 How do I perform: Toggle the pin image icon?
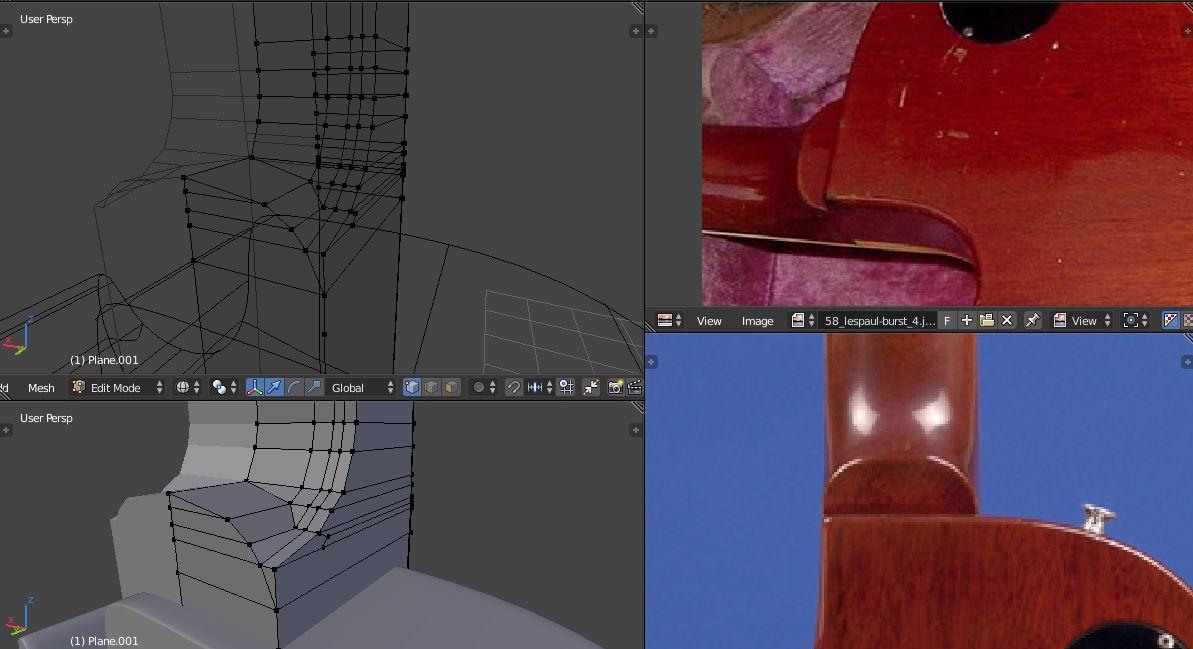coord(1032,320)
